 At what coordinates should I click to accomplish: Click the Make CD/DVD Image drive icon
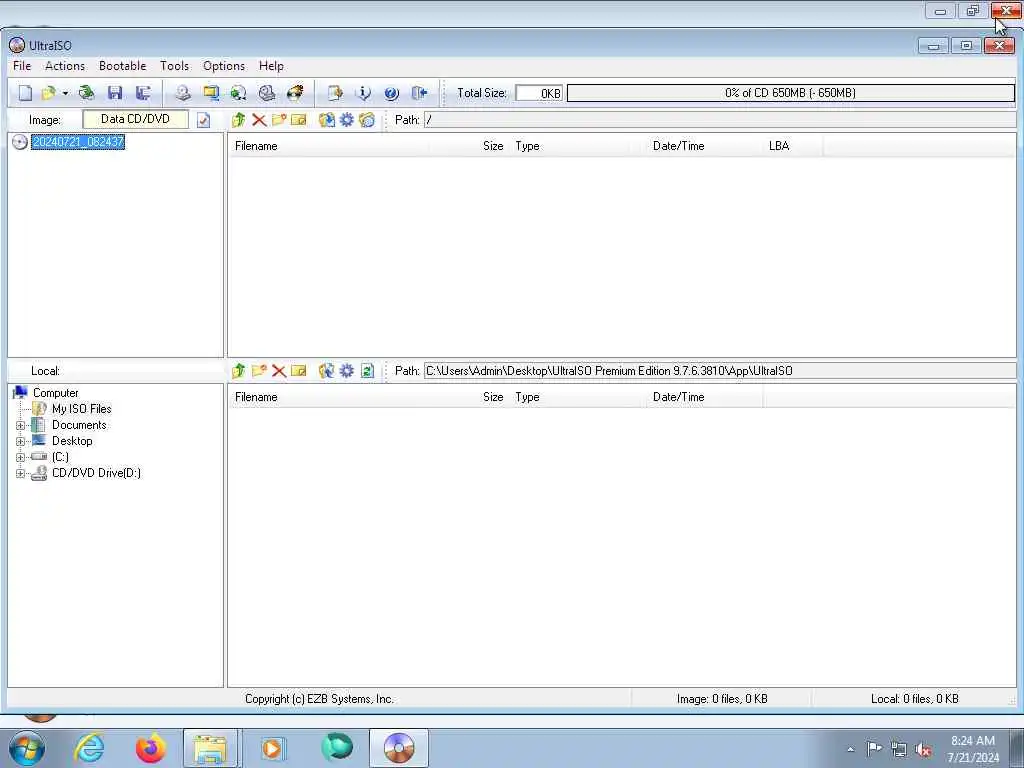tap(183, 93)
